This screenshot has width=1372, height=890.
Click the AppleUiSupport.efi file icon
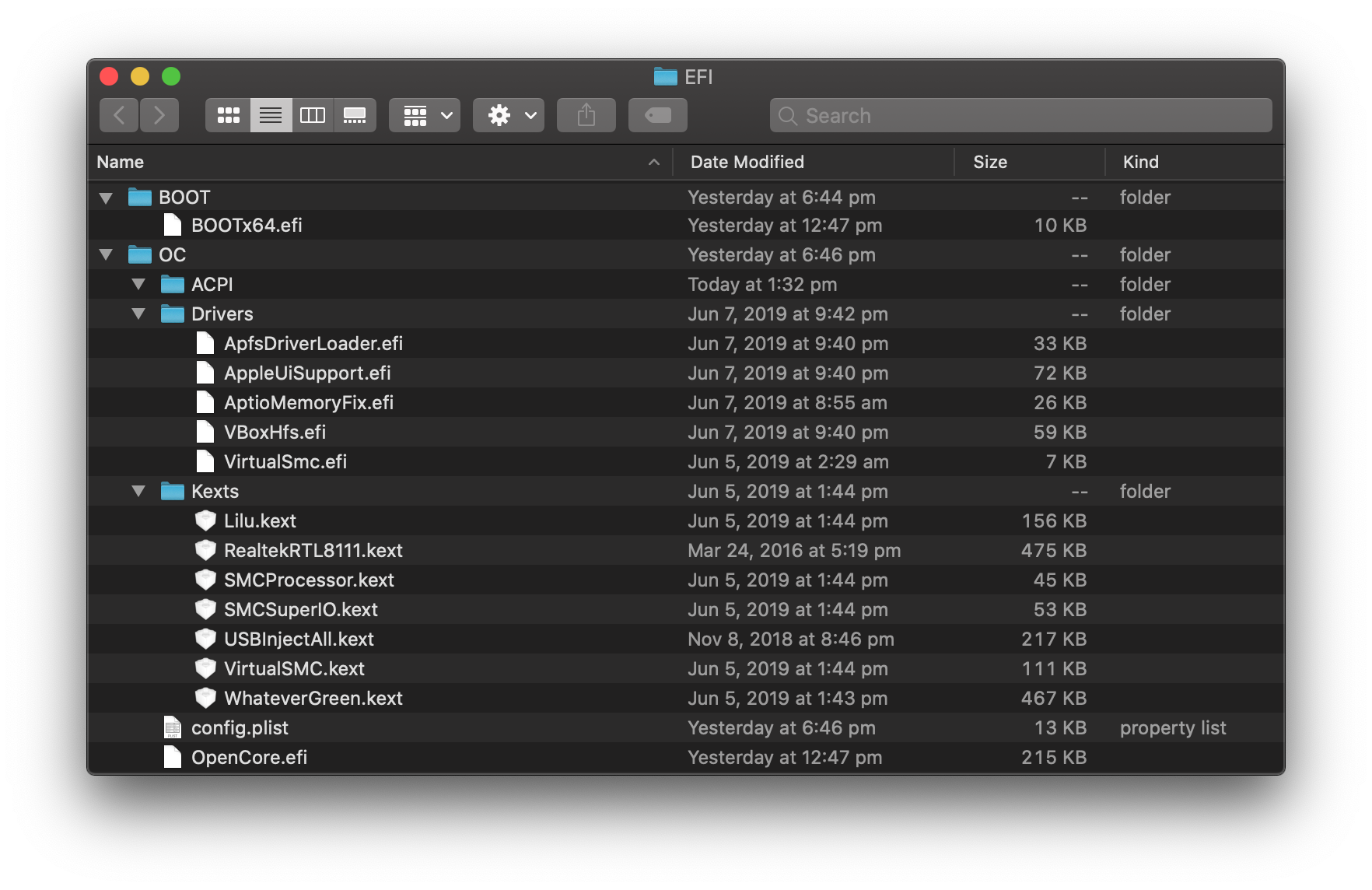click(x=205, y=373)
